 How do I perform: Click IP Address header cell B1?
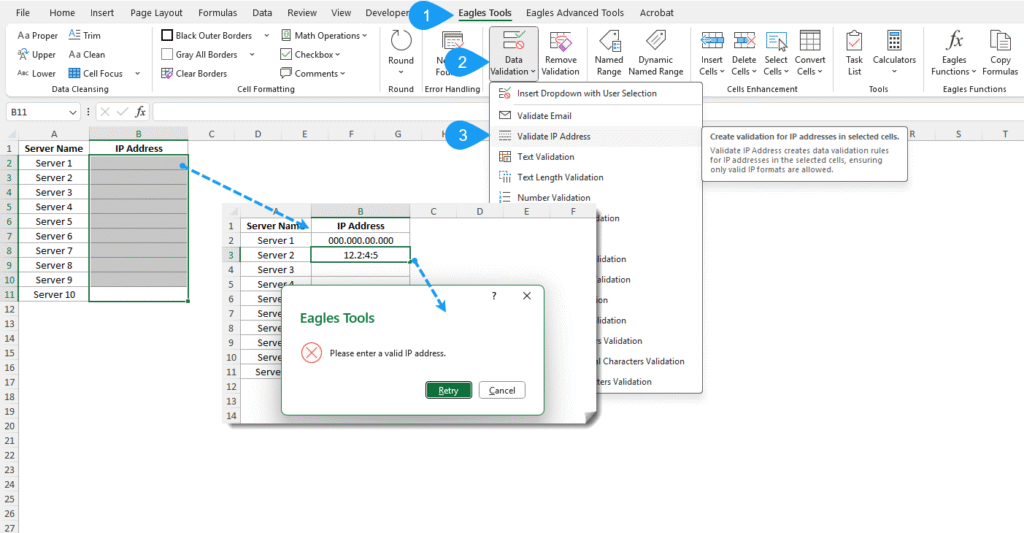point(138,148)
